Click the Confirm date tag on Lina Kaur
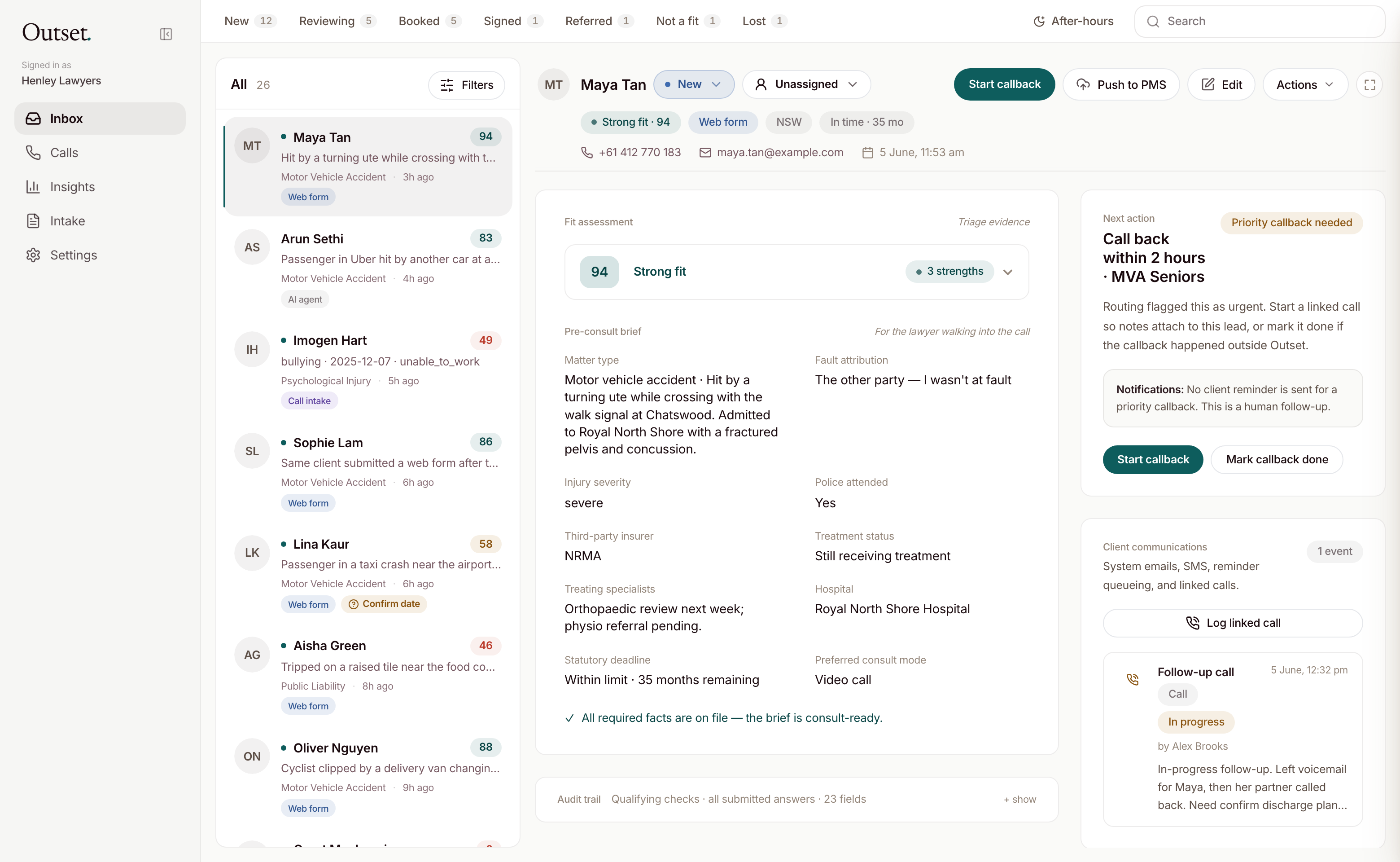This screenshot has height=862, width=1400. (384, 604)
